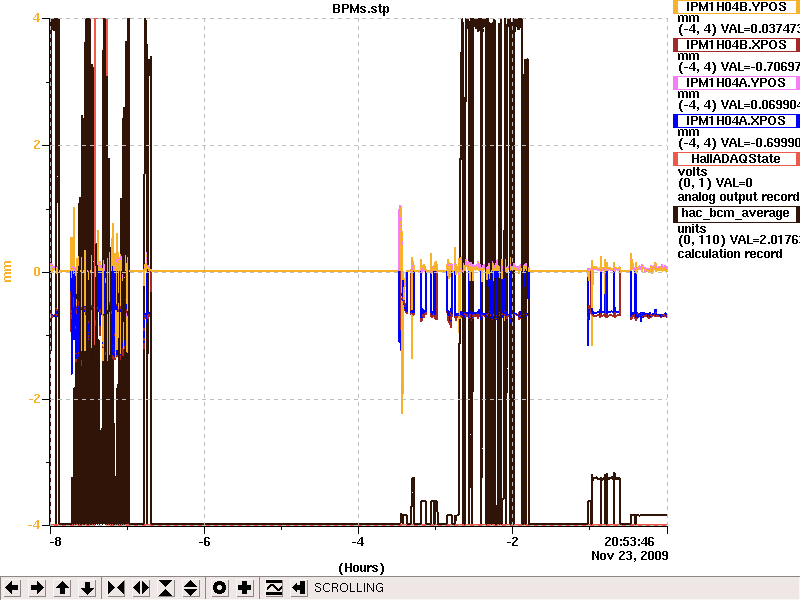Pan the graph down with the down arrow
The width and height of the screenshot is (800, 600).
(88, 588)
